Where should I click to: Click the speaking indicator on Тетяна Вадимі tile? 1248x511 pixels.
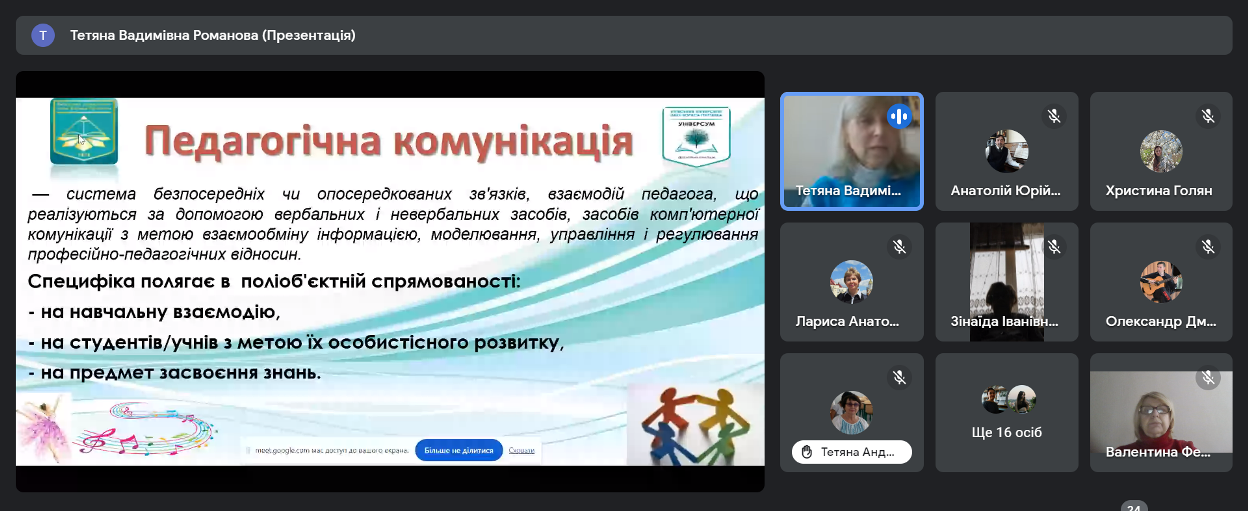point(899,116)
